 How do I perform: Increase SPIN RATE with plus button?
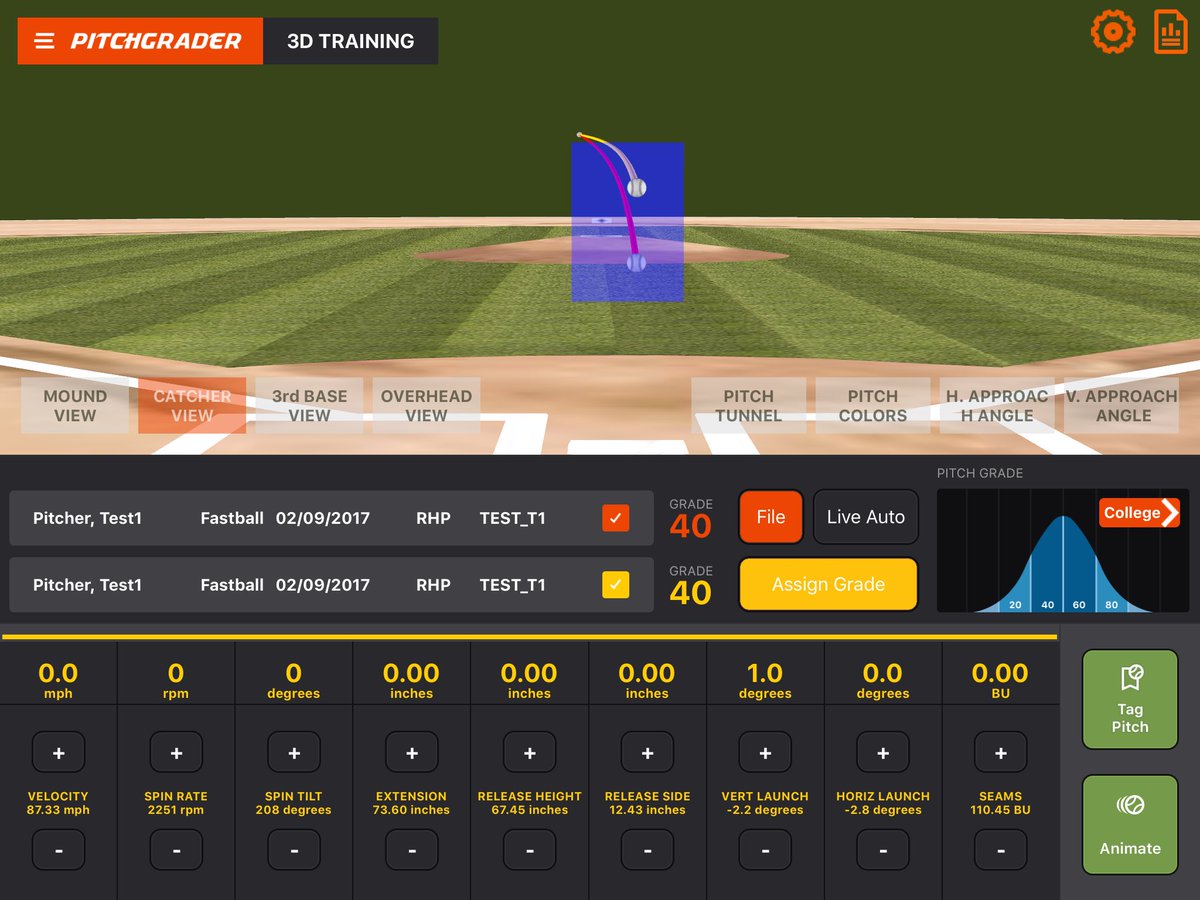pos(176,753)
